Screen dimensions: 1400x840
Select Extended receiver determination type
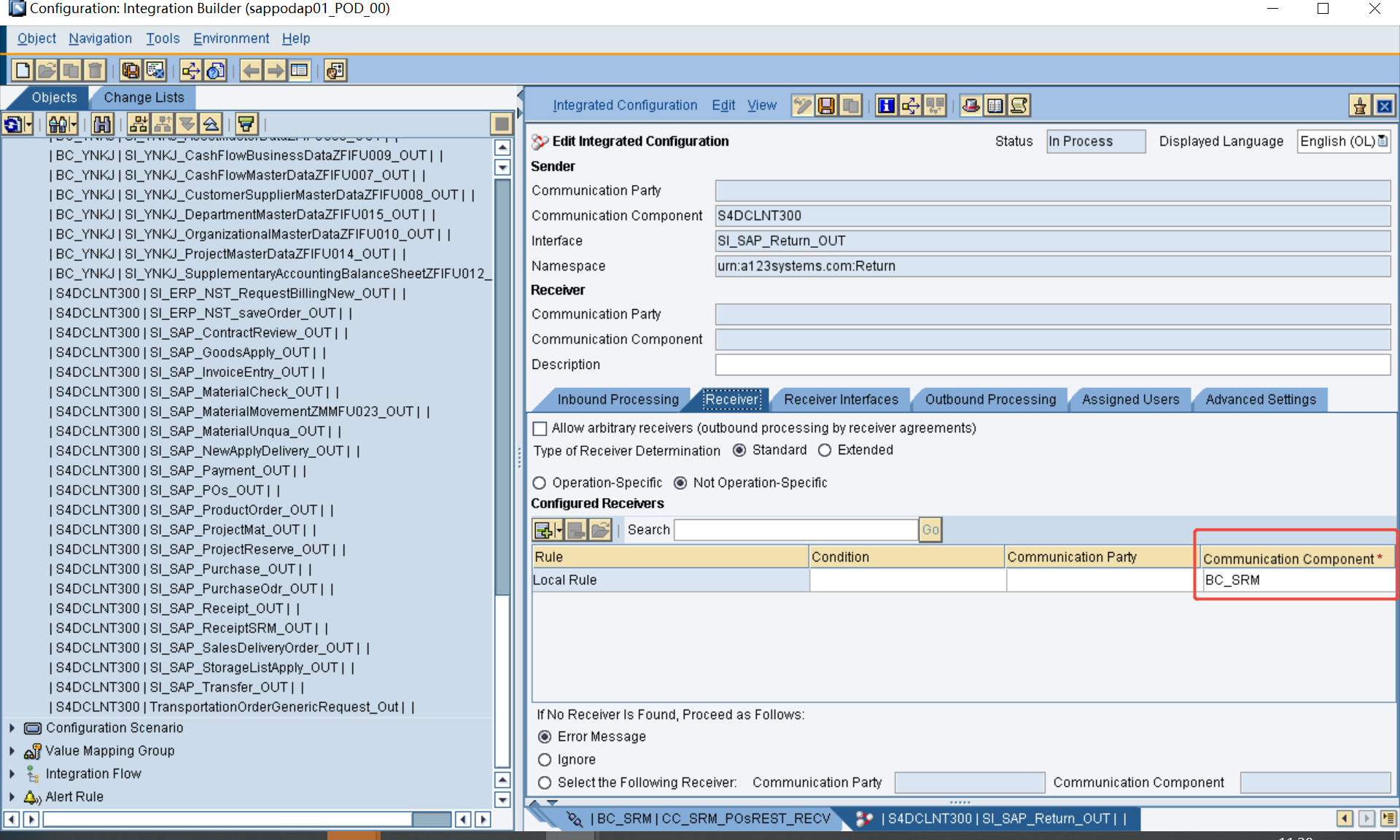[x=825, y=451]
